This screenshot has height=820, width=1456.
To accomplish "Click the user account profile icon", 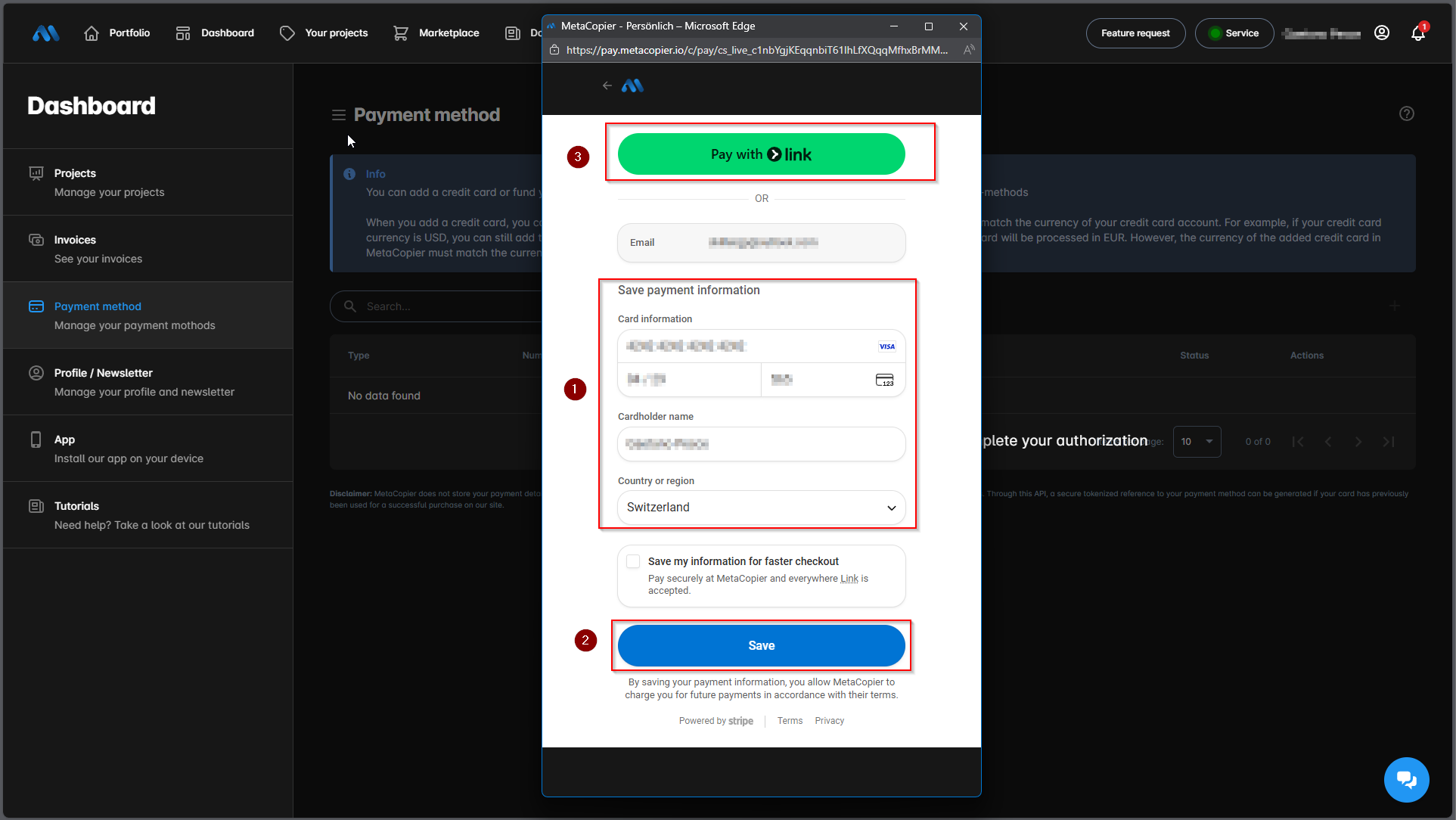I will (1381, 33).
